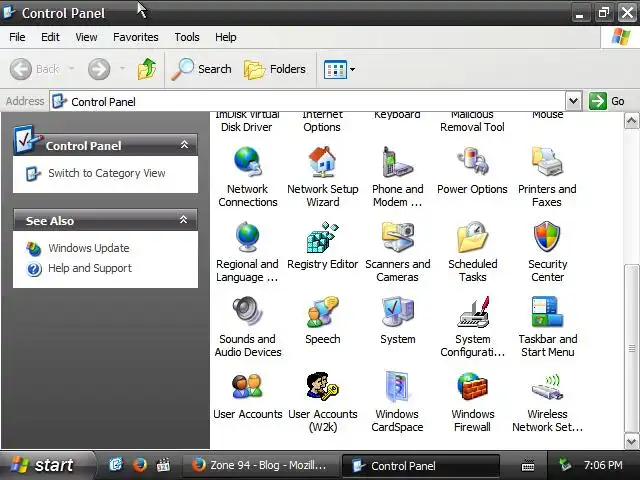This screenshot has width=640, height=480.
Task: Toggle the Folders pane button
Action: coord(274,69)
